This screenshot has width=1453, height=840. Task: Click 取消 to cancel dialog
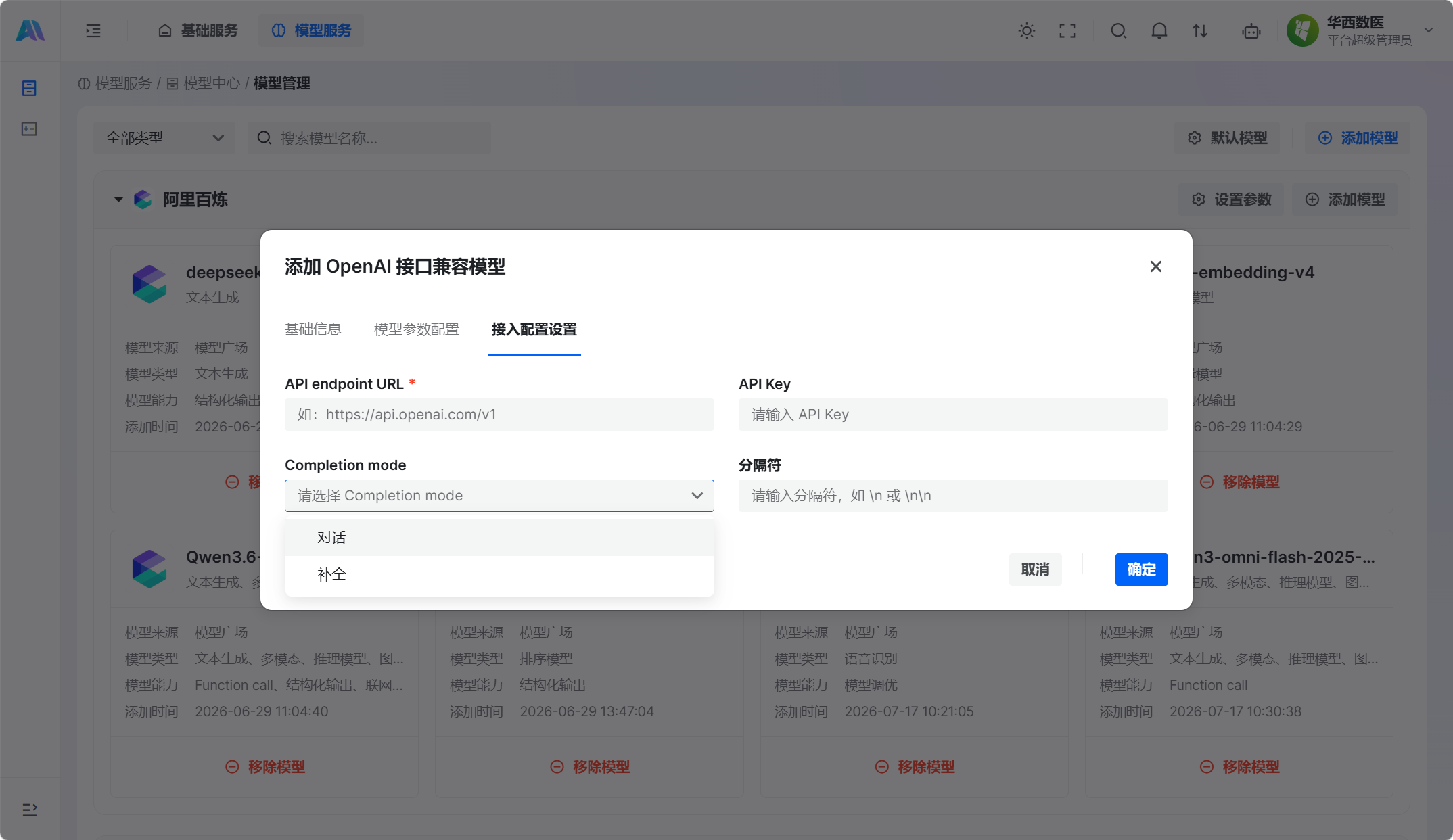(x=1036, y=569)
